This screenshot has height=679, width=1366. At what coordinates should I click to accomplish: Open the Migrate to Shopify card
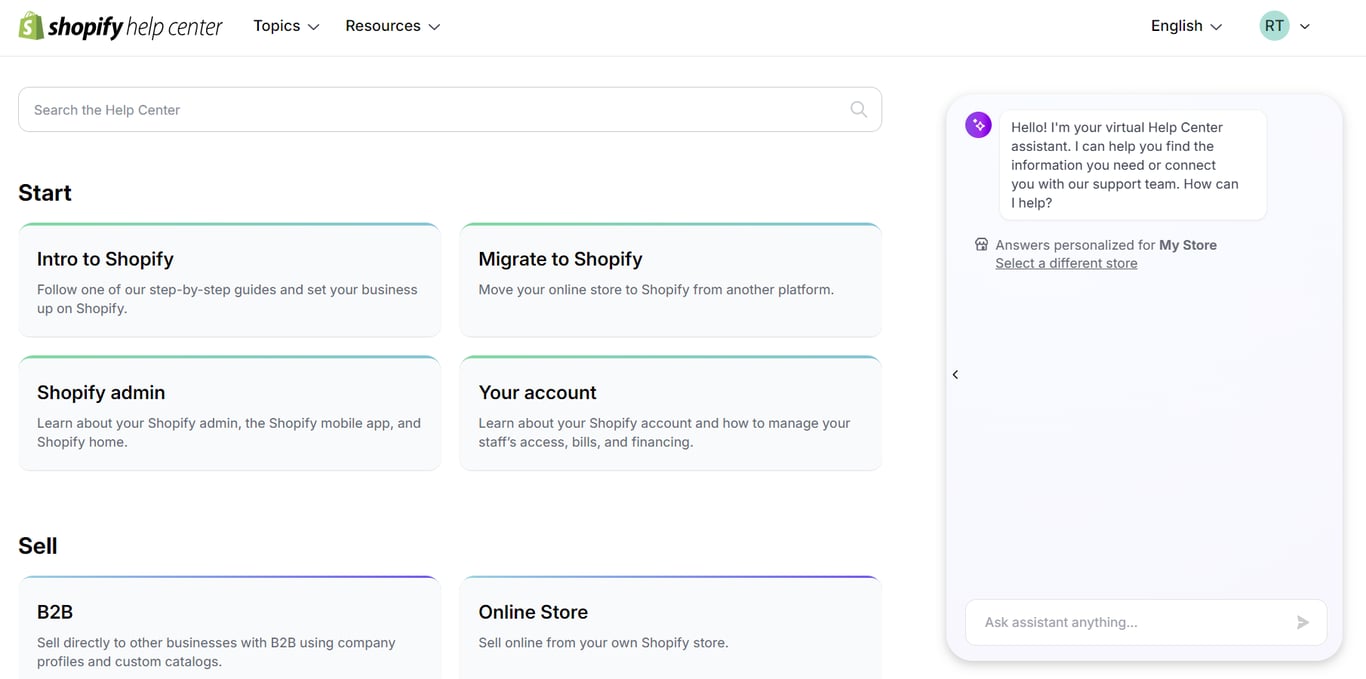click(x=670, y=280)
